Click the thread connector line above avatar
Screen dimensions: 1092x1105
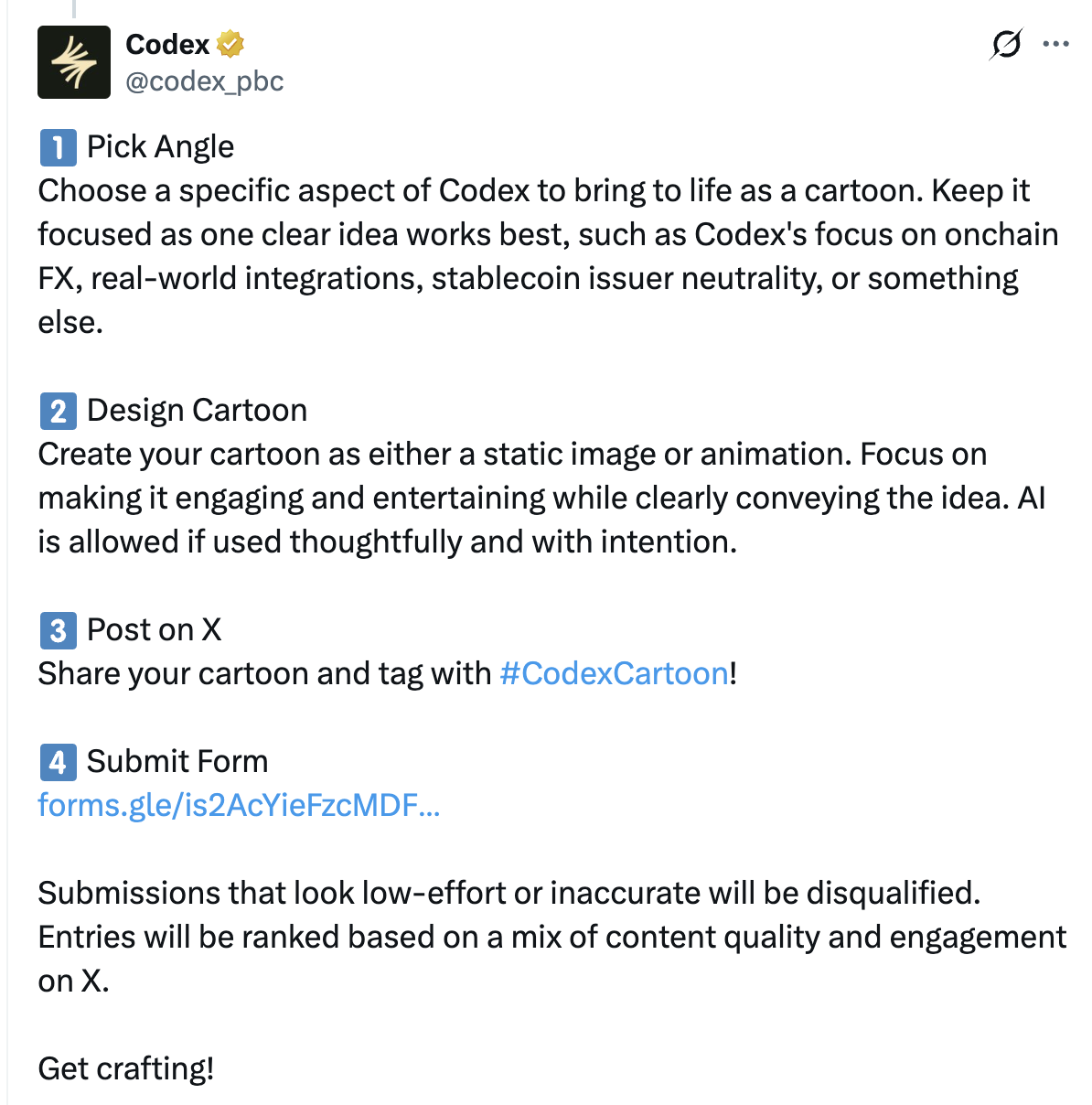pos(74,9)
